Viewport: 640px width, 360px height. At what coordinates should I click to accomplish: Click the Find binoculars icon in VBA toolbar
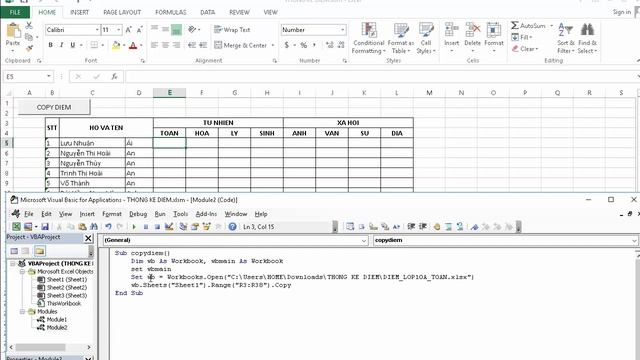click(x=93, y=227)
